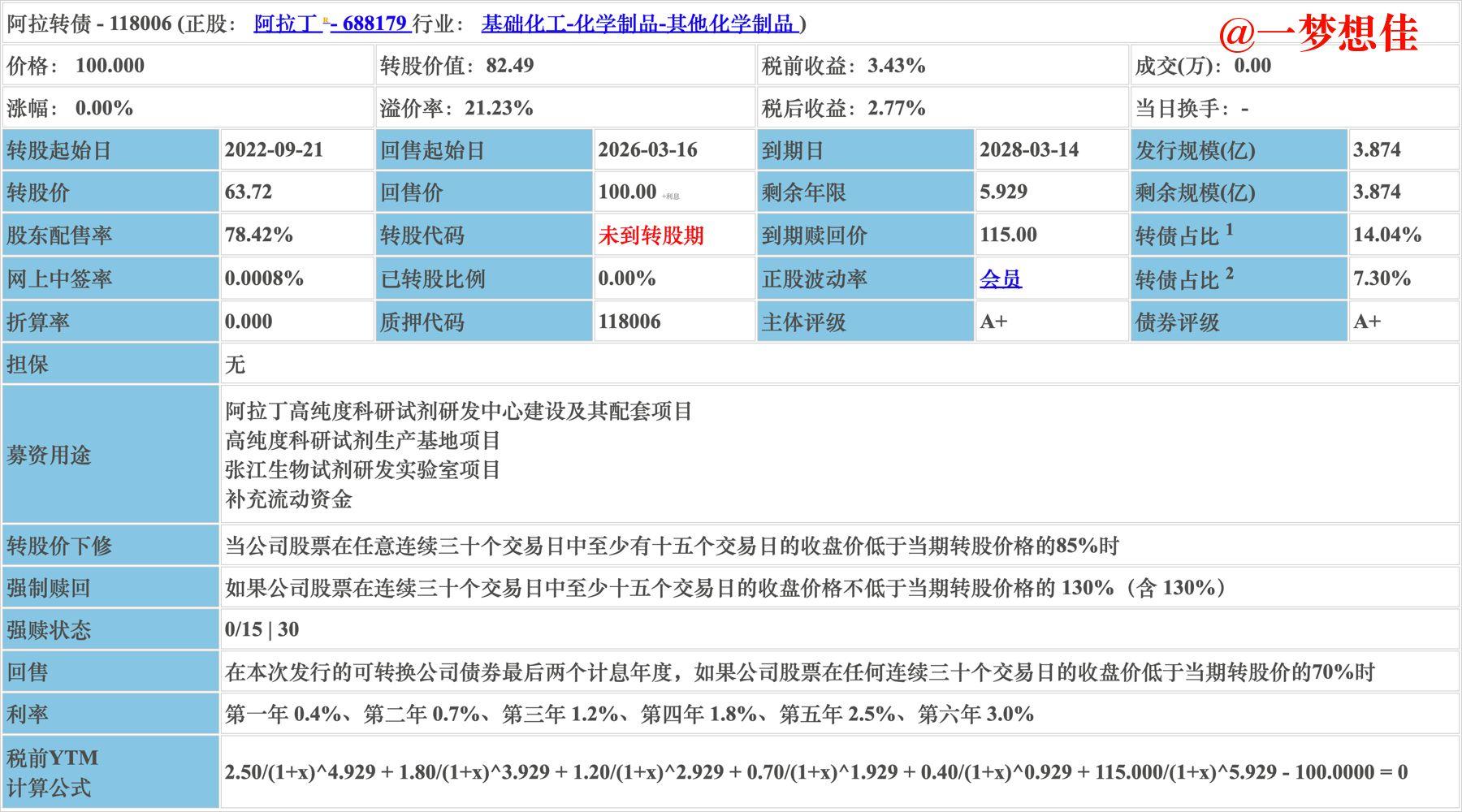The width and height of the screenshot is (1462, 812).
Task: Click the 强制赎回 clause text
Action: pyautogui.click(x=728, y=588)
